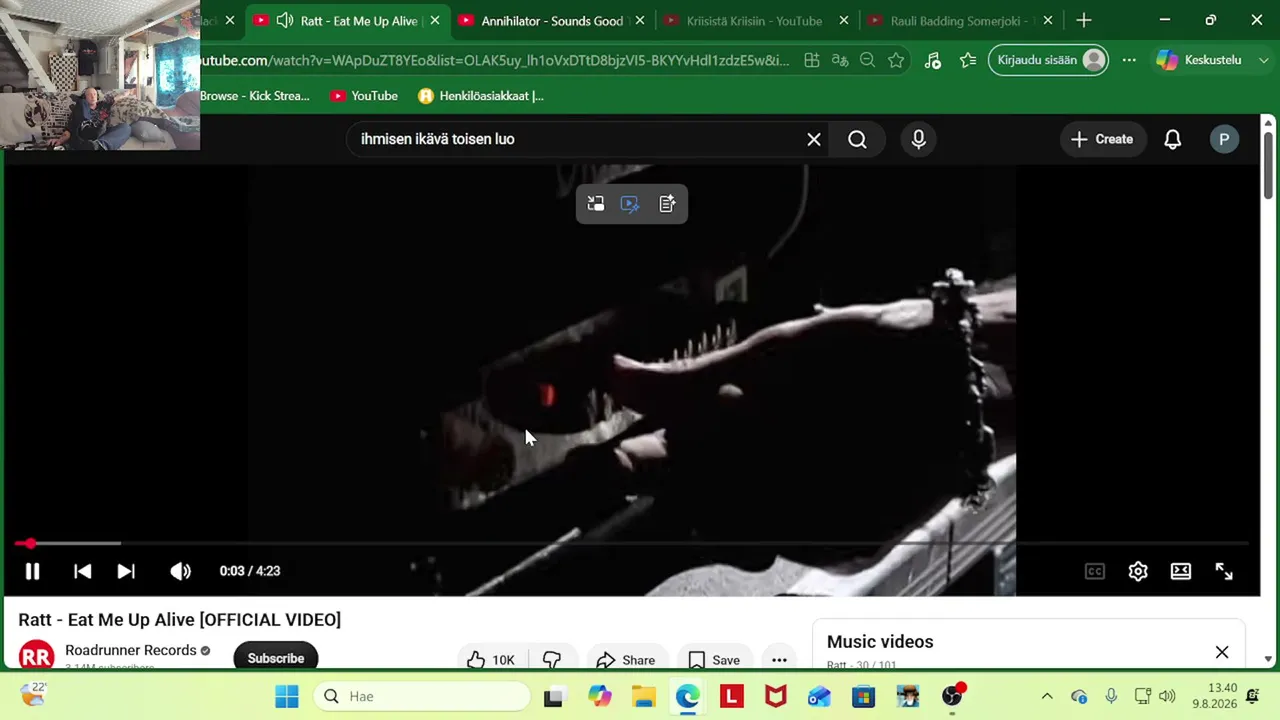The height and width of the screenshot is (720, 1280).
Task: Click the right icon in video hover toolbar
Action: point(667,204)
